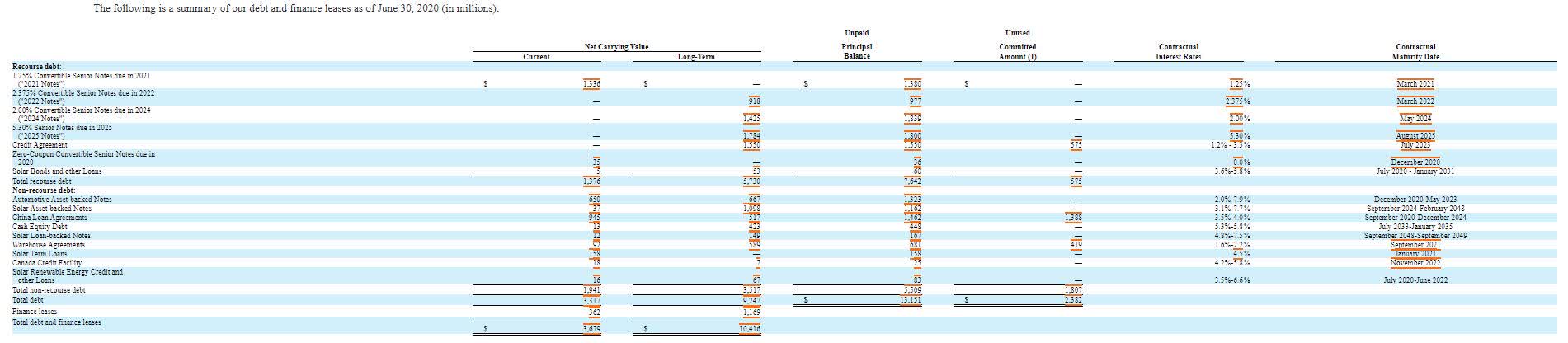
Task: Select 'Automotive Asset-backed Notes' row label
Action: (62, 200)
